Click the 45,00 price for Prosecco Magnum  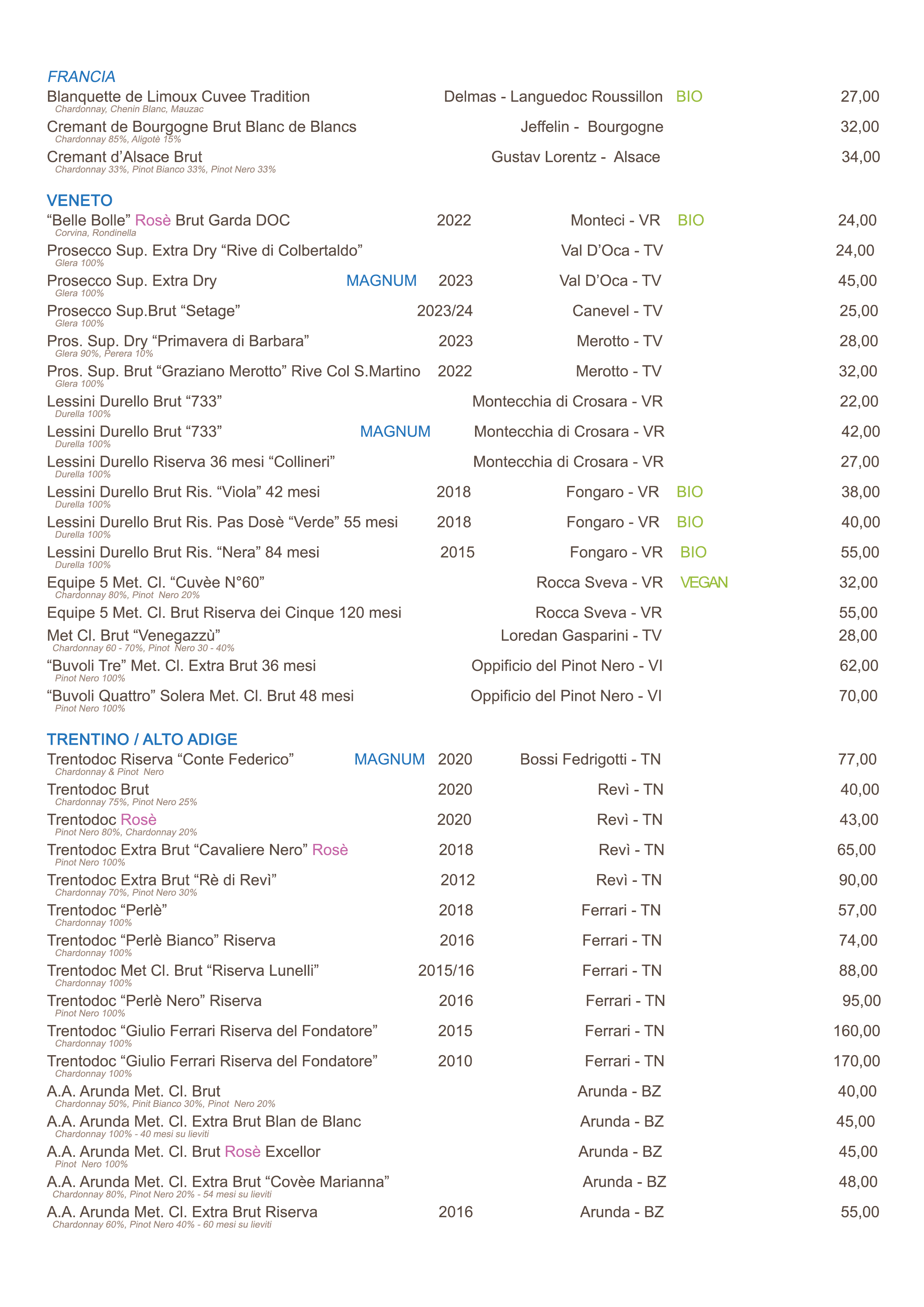pyautogui.click(x=857, y=281)
